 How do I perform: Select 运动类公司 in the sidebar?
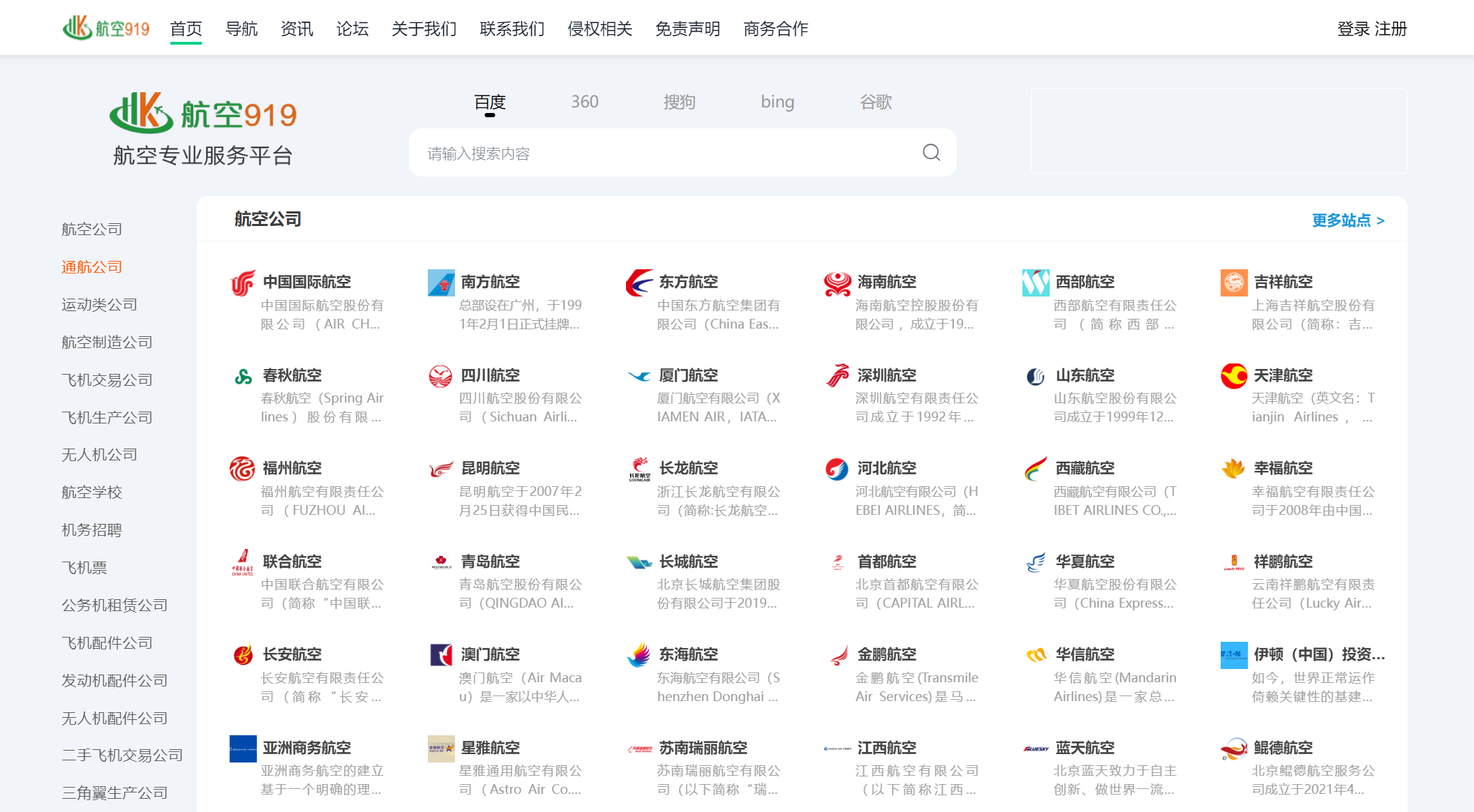(100, 305)
